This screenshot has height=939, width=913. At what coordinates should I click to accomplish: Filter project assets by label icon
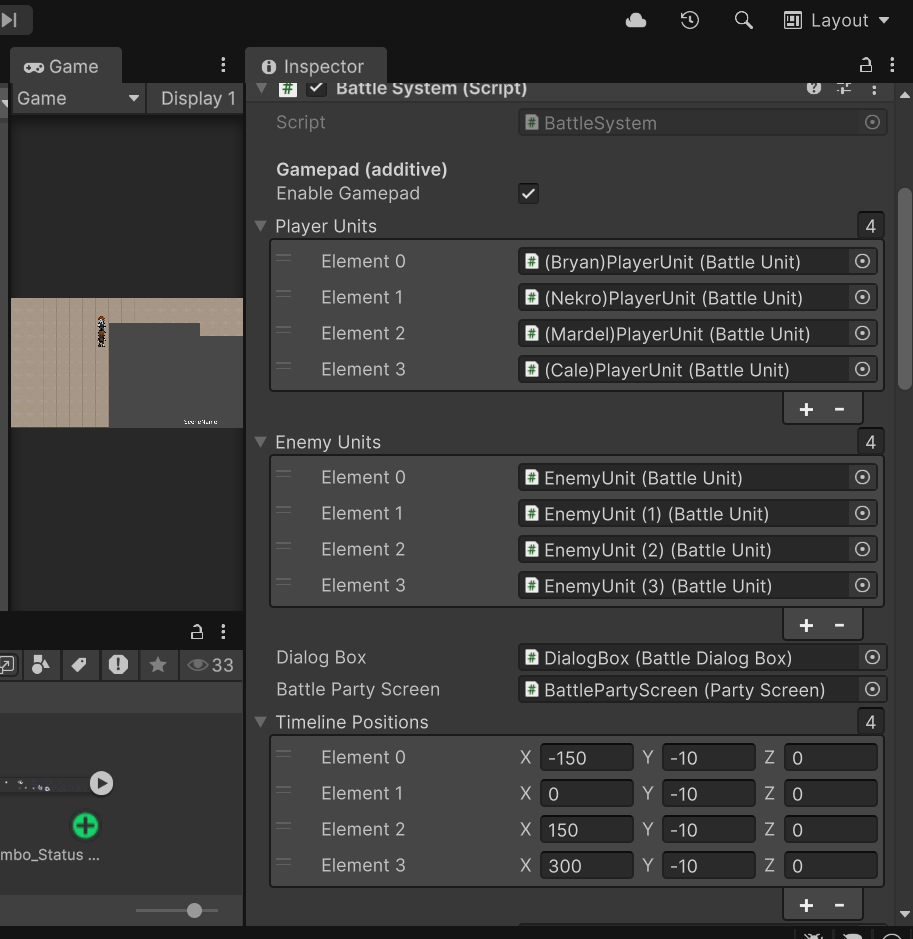click(79, 665)
